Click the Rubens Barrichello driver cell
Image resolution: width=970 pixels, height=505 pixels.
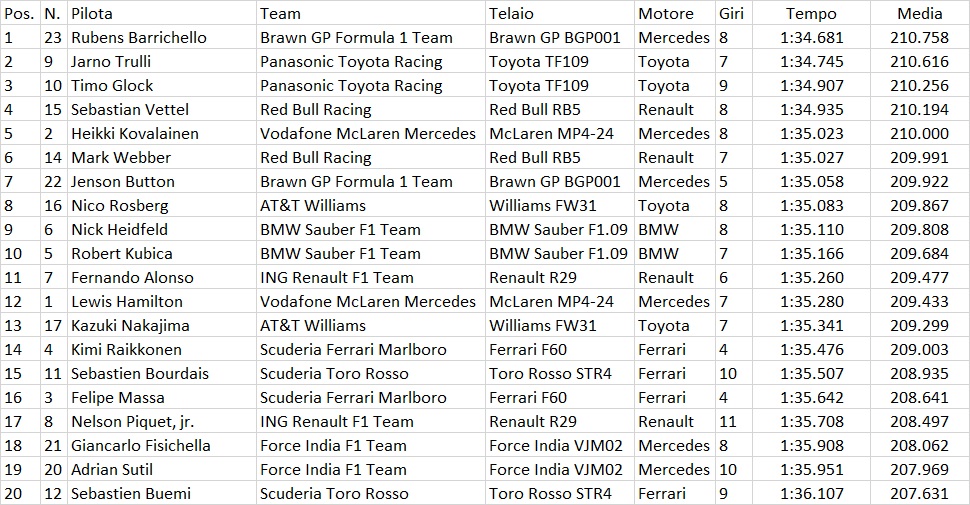coord(162,37)
